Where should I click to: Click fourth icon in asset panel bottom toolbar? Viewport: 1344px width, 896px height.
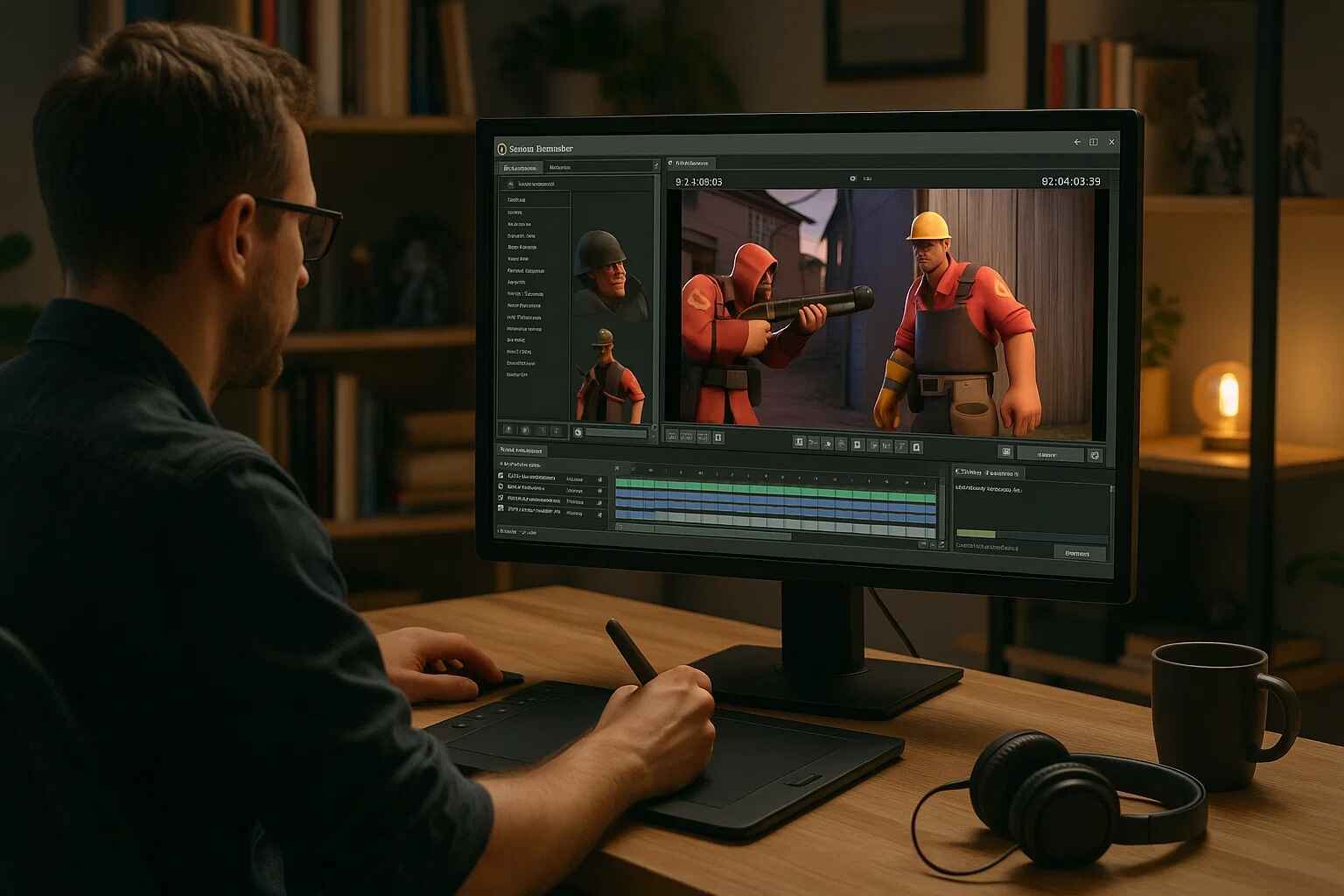pyautogui.click(x=556, y=430)
